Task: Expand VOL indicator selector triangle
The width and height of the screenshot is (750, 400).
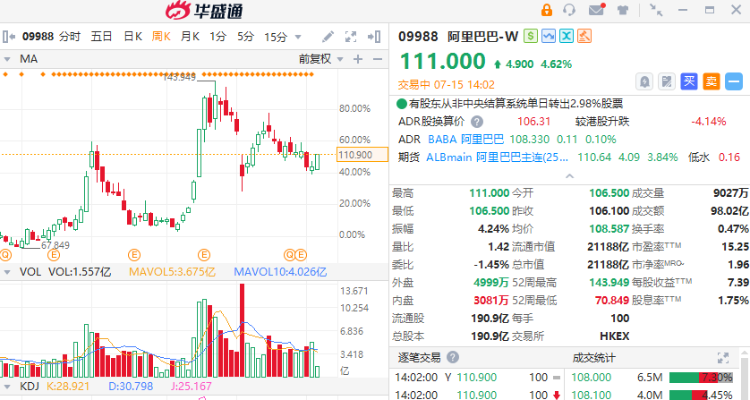Action: coord(7,272)
